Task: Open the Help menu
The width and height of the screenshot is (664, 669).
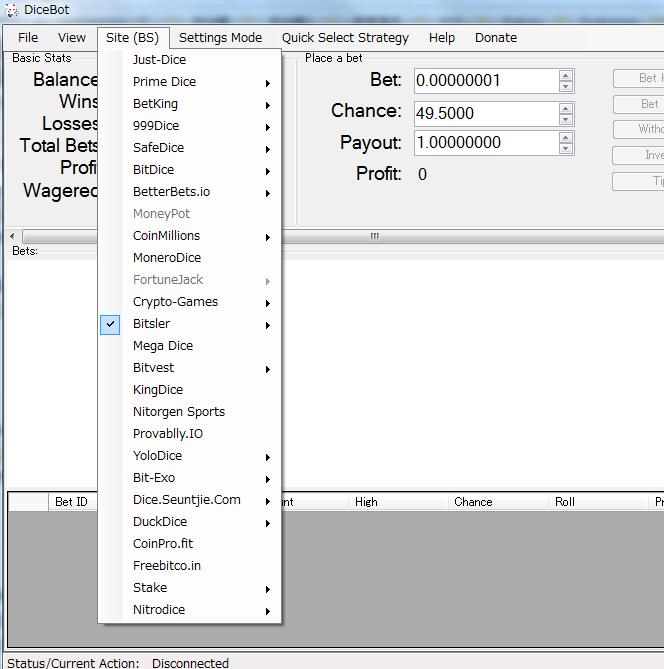Action: point(442,38)
